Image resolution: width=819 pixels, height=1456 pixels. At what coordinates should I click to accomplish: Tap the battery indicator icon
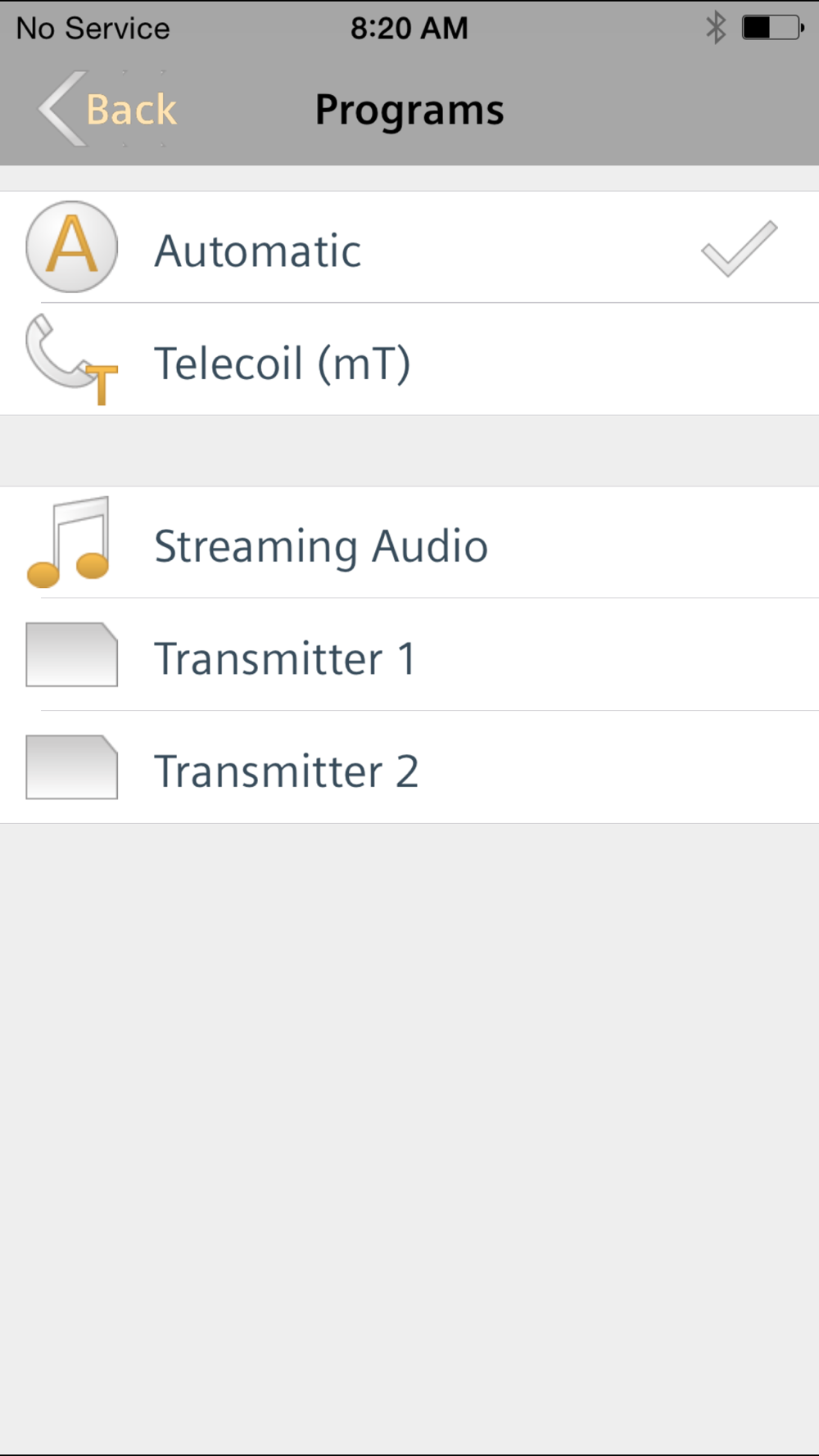[772, 28]
